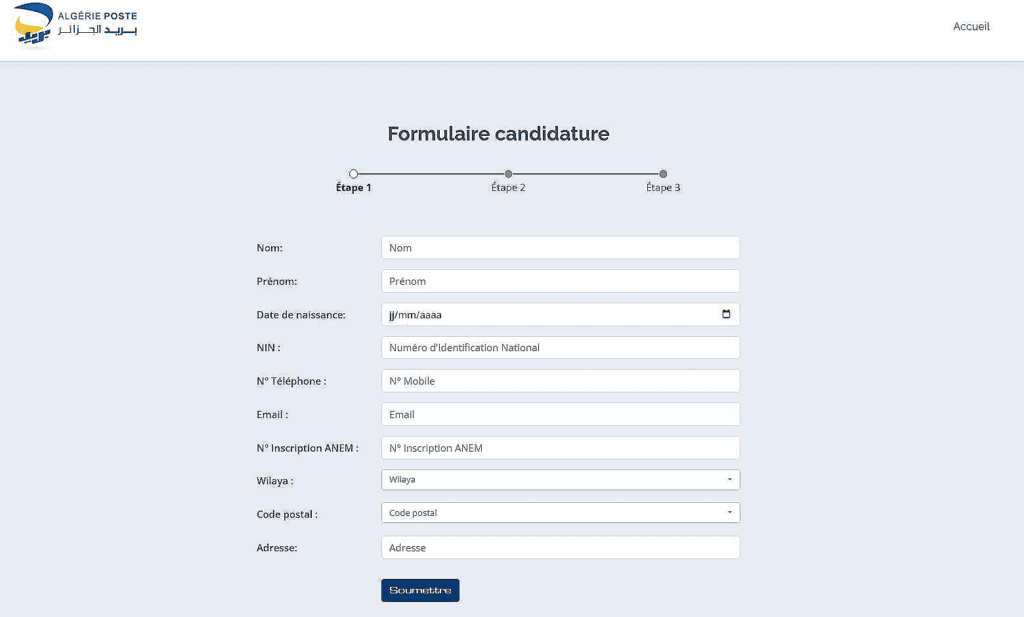Expand the Wilaya dropdown

click(560, 480)
